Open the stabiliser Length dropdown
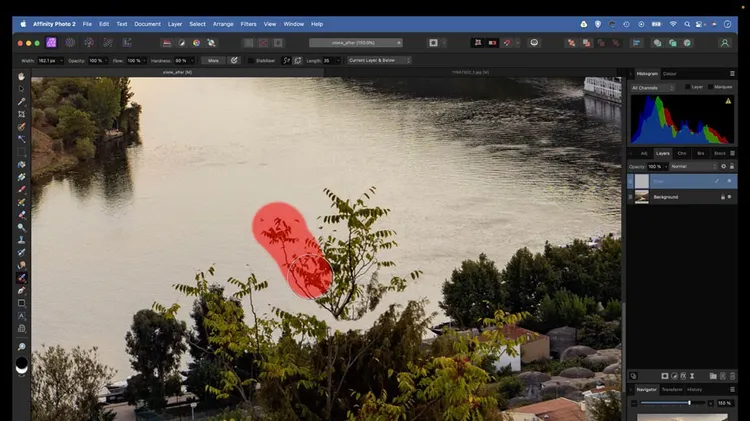This screenshot has height=421, width=750. pos(337,61)
